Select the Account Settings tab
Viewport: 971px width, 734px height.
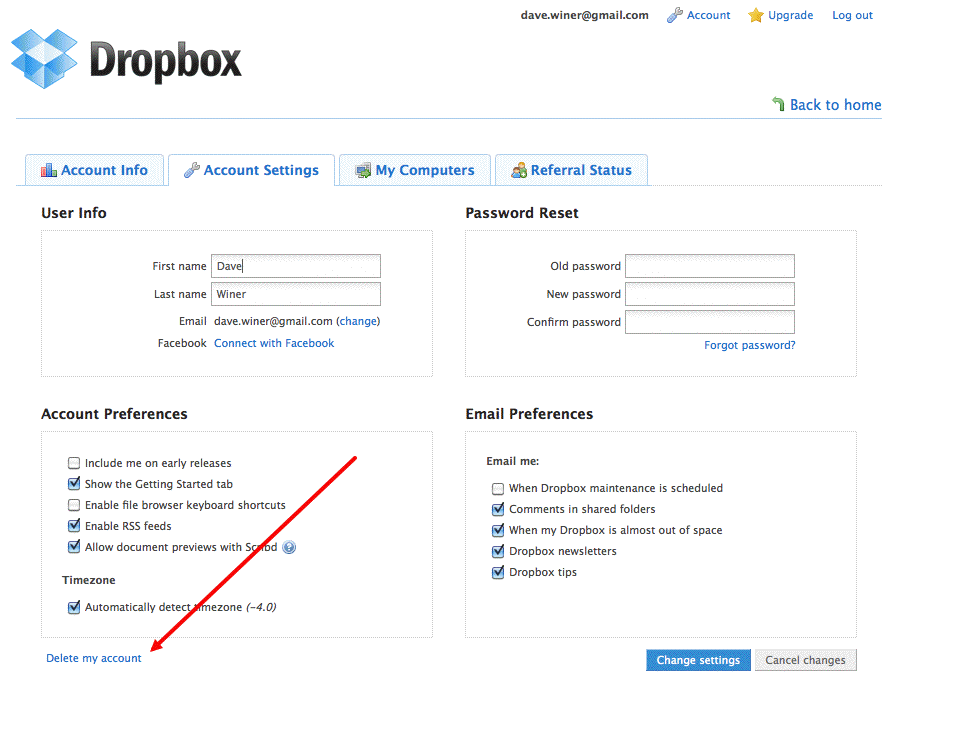pyautogui.click(x=251, y=170)
